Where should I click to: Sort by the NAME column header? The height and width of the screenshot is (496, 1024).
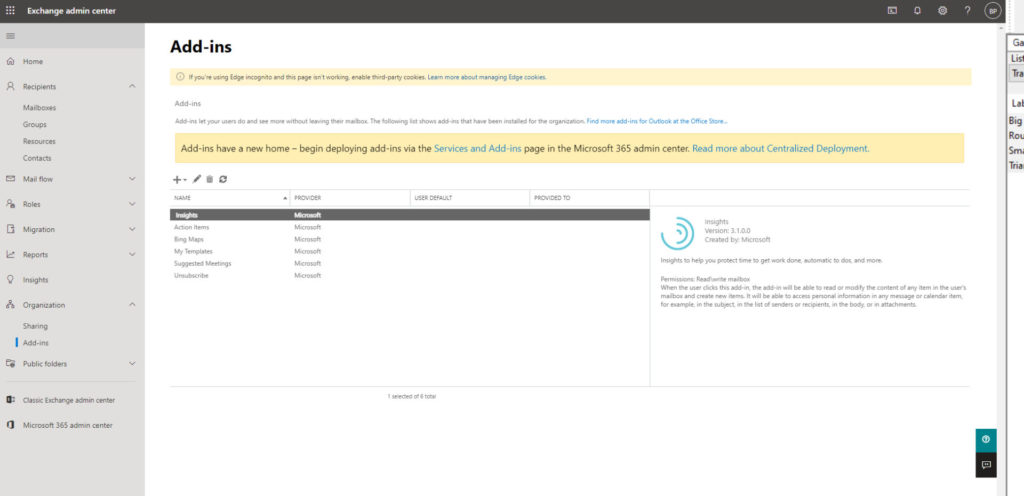click(x=230, y=198)
